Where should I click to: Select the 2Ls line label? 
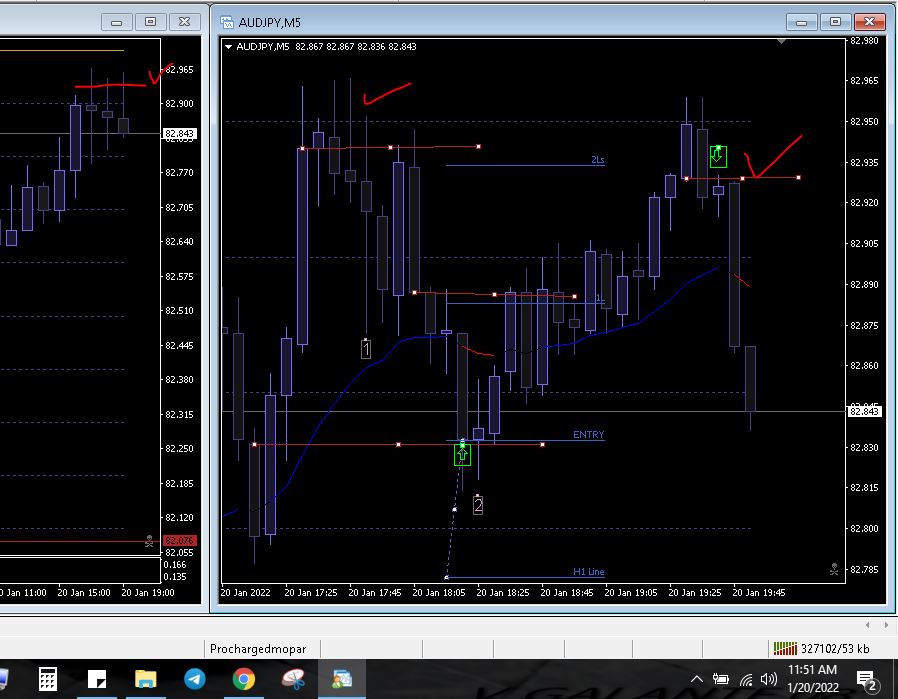point(597,160)
